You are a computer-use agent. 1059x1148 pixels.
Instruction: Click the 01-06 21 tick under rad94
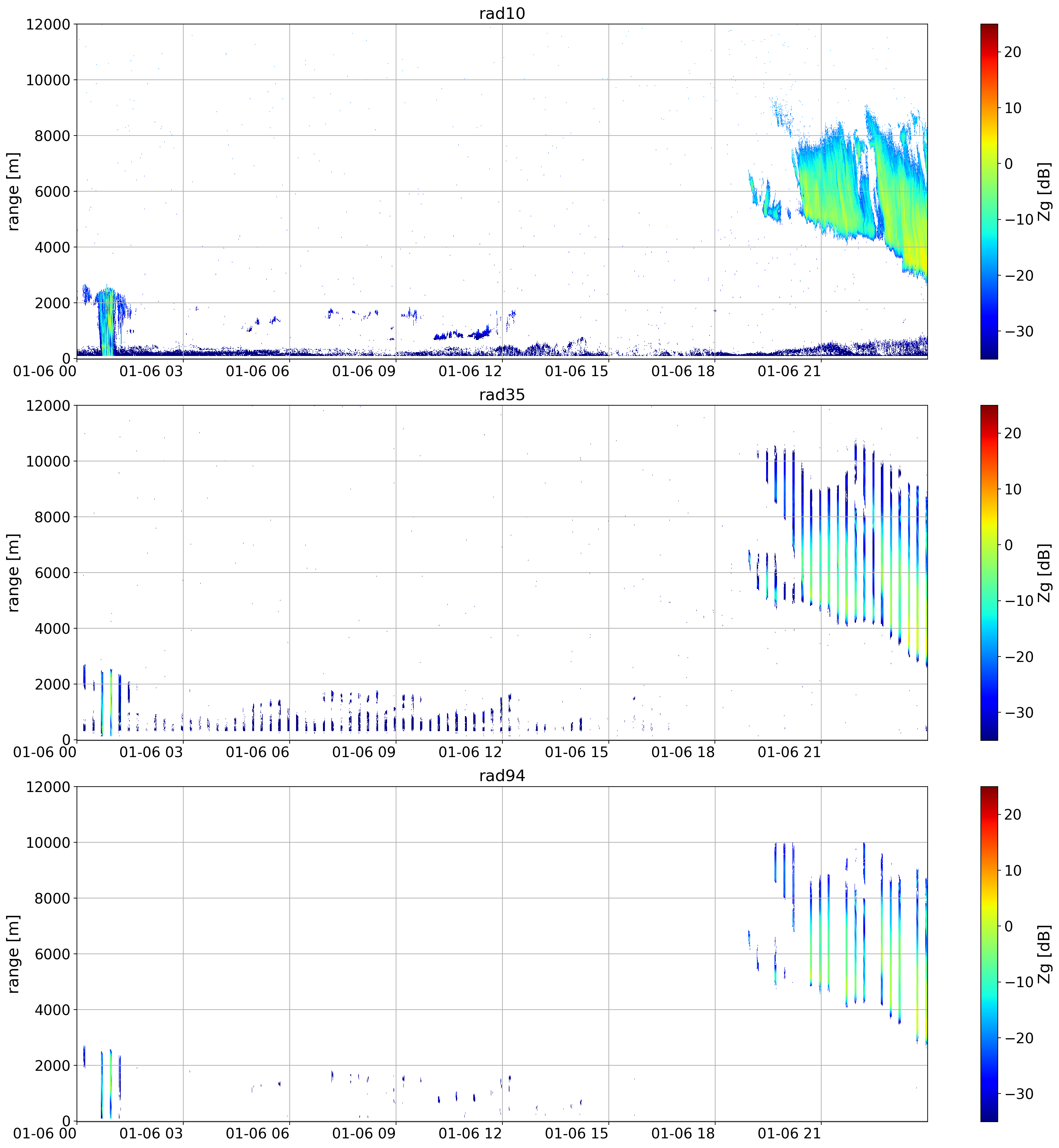tap(790, 1134)
